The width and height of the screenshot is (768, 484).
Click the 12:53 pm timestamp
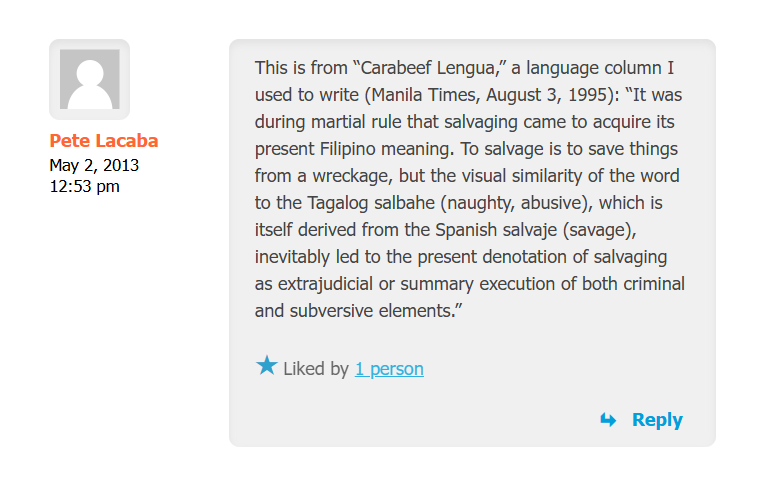pos(85,185)
